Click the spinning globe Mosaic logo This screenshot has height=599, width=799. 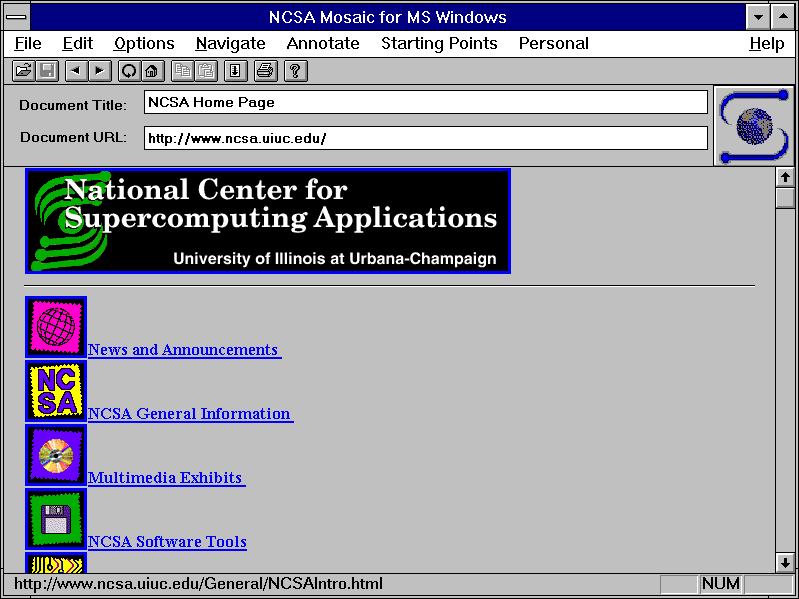coord(755,126)
